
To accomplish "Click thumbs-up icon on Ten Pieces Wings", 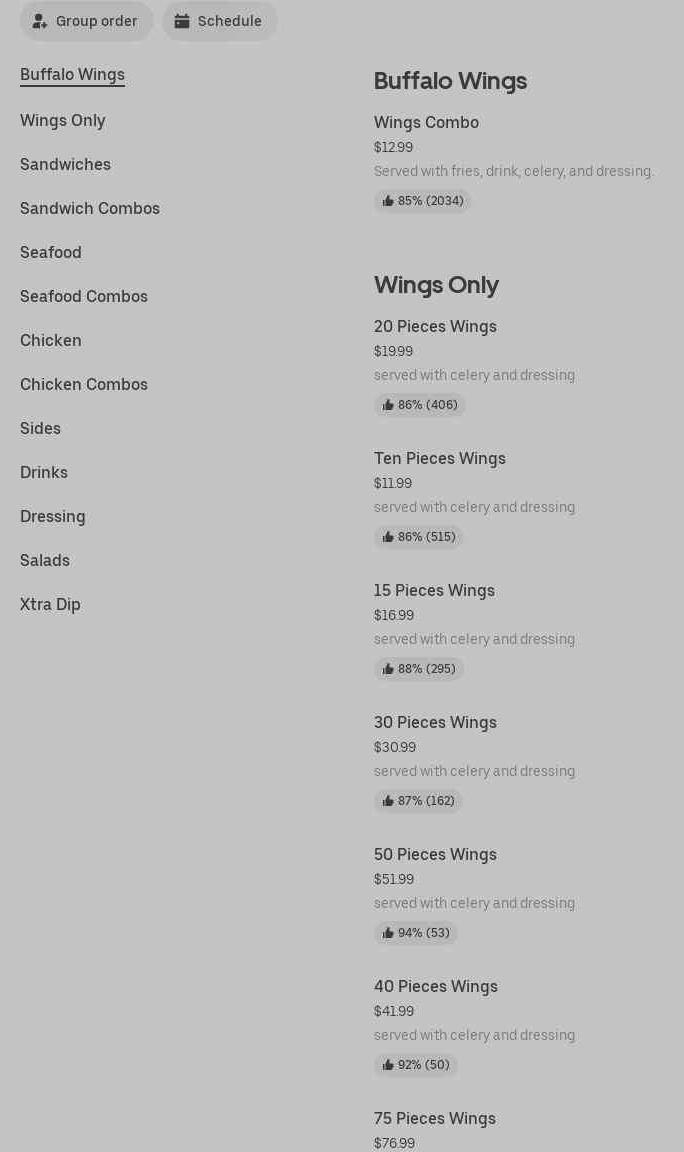I will (388, 537).
